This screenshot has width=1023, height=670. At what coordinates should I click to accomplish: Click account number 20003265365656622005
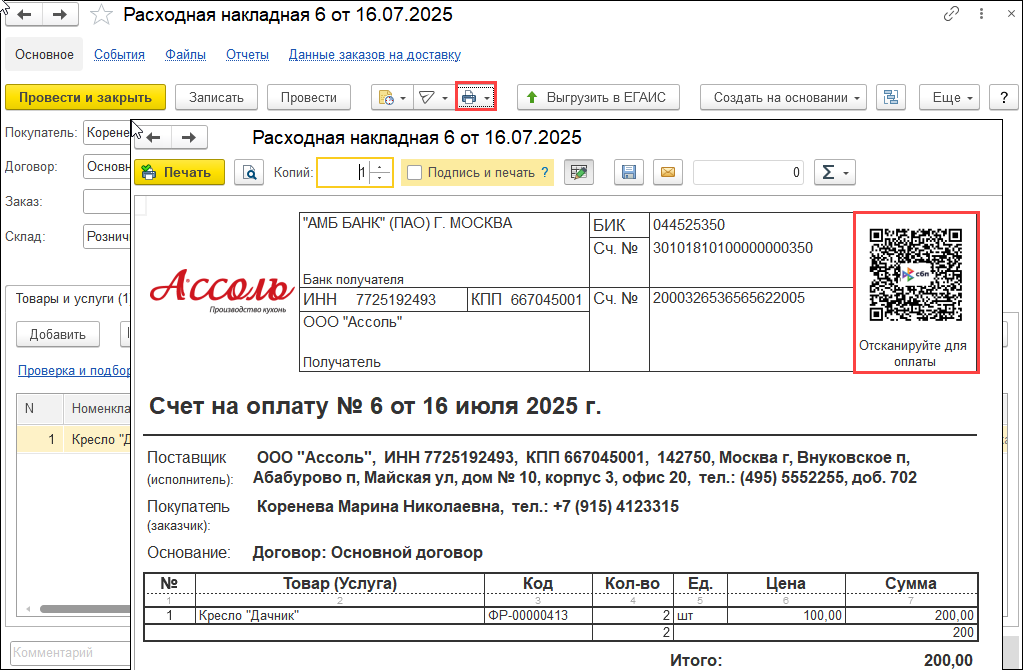point(729,298)
